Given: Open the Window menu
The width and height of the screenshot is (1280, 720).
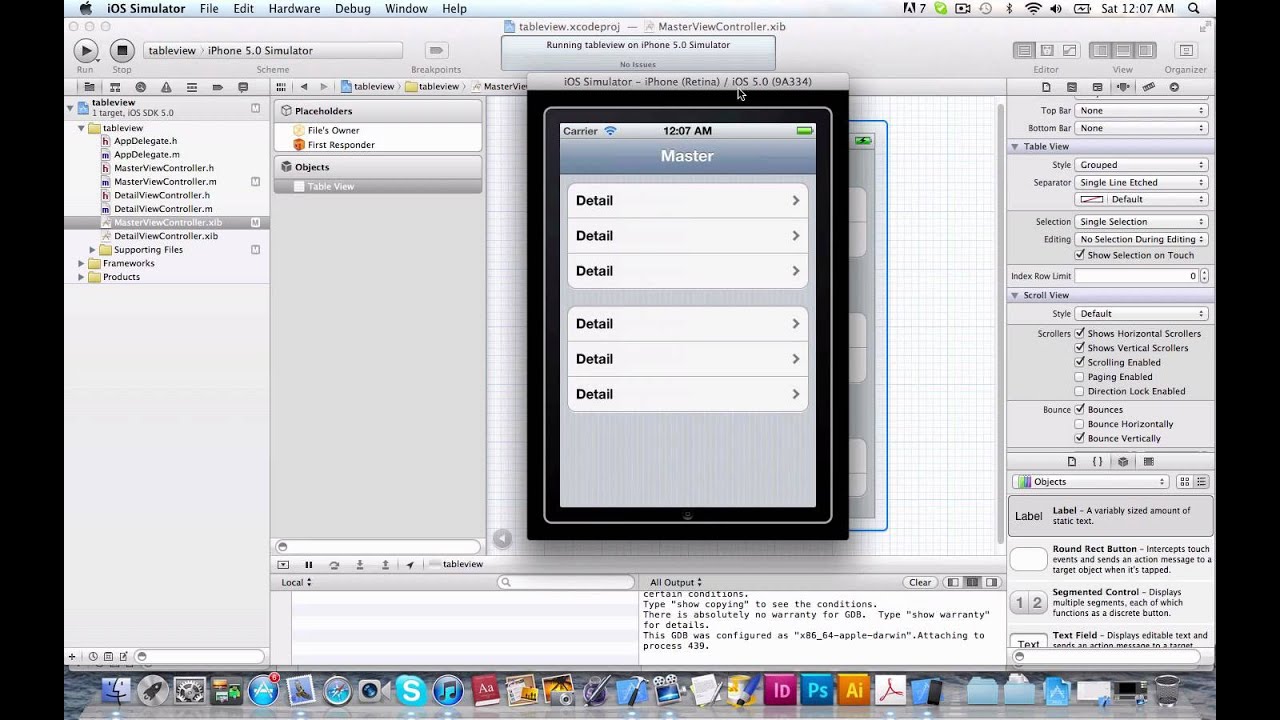Looking at the screenshot, I should (x=406, y=9).
